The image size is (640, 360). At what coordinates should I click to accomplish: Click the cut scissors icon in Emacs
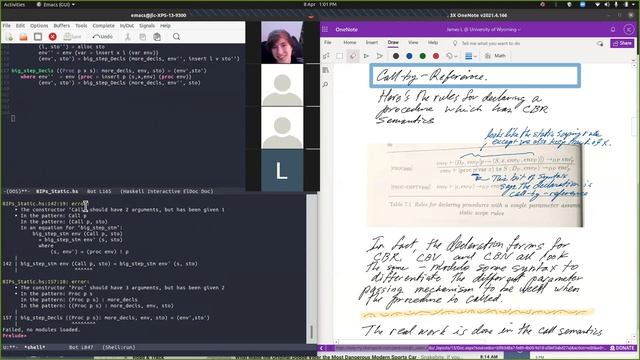(128, 37)
